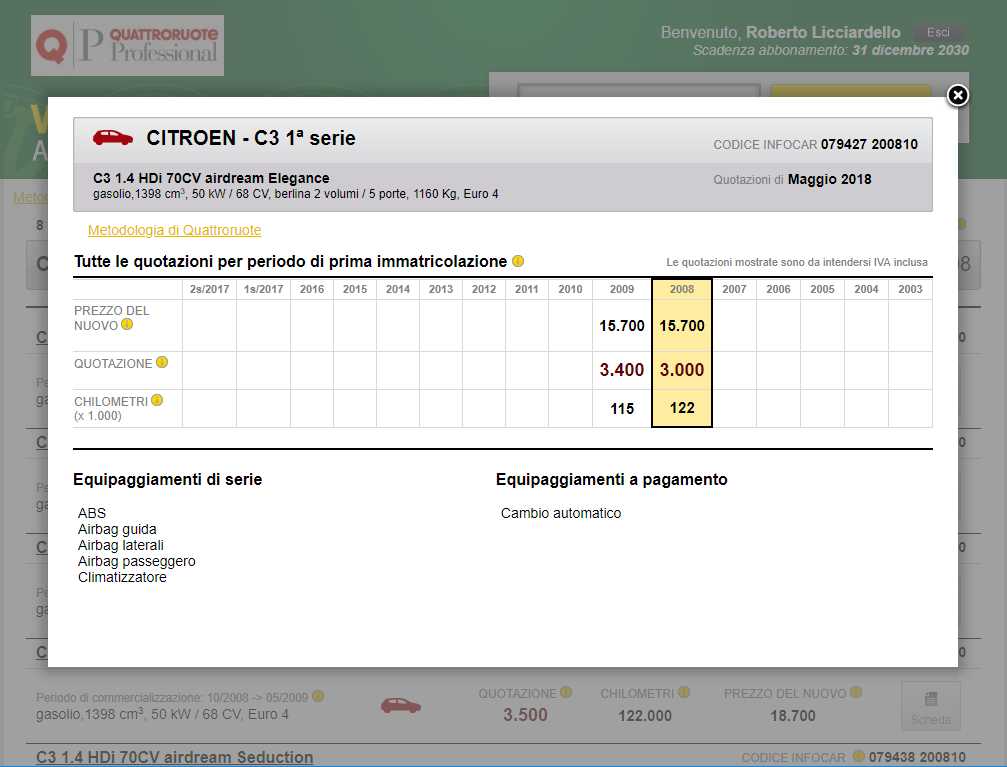Open the Metodologia di Quattroruote link in popup

[175, 230]
